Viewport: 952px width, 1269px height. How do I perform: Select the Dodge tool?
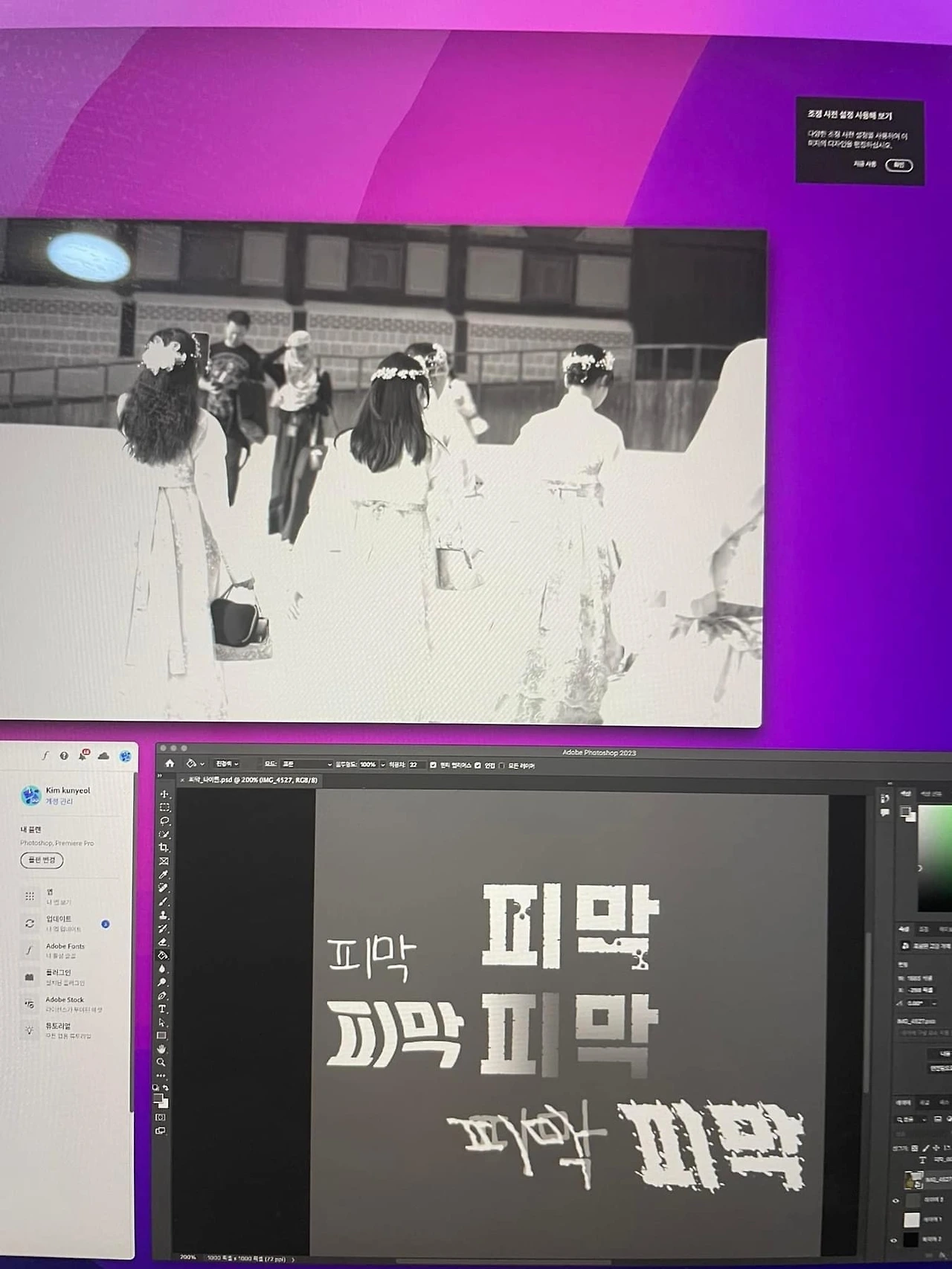click(163, 982)
